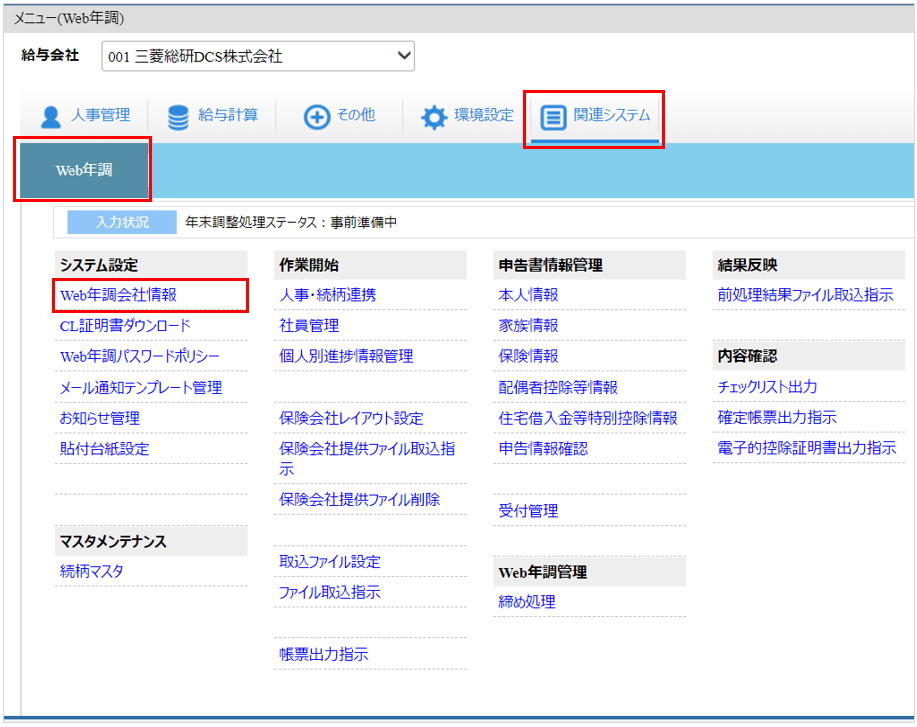917x727 pixels.
Task: Click the 給与会社 label
Action: tap(50, 55)
